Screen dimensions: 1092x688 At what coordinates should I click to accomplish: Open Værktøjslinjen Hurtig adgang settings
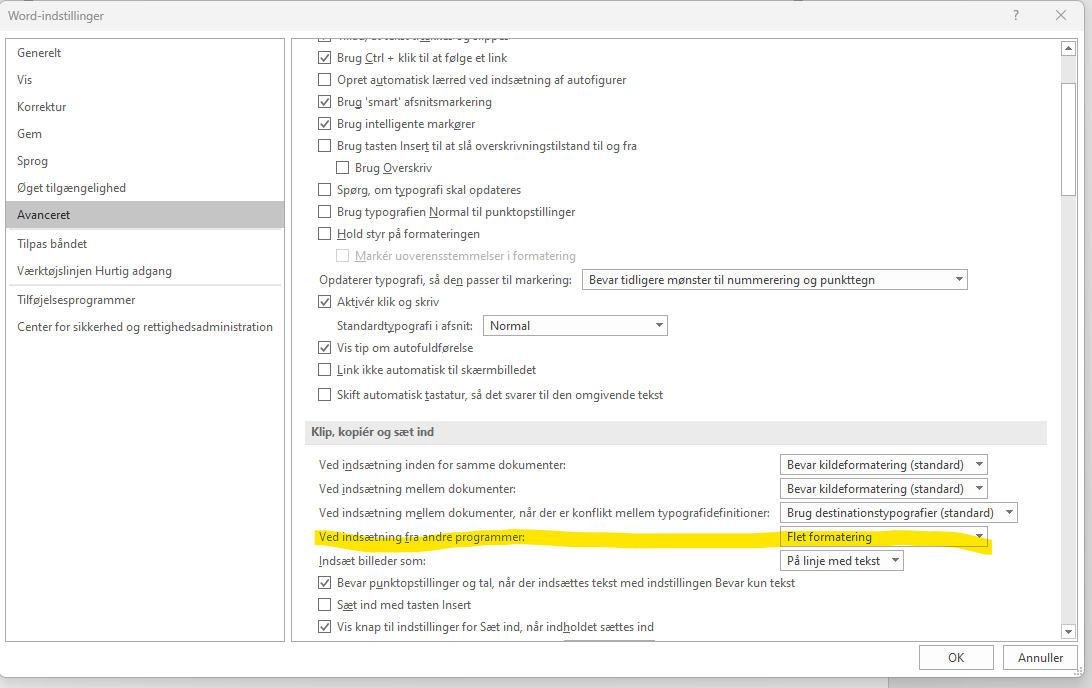point(145,272)
